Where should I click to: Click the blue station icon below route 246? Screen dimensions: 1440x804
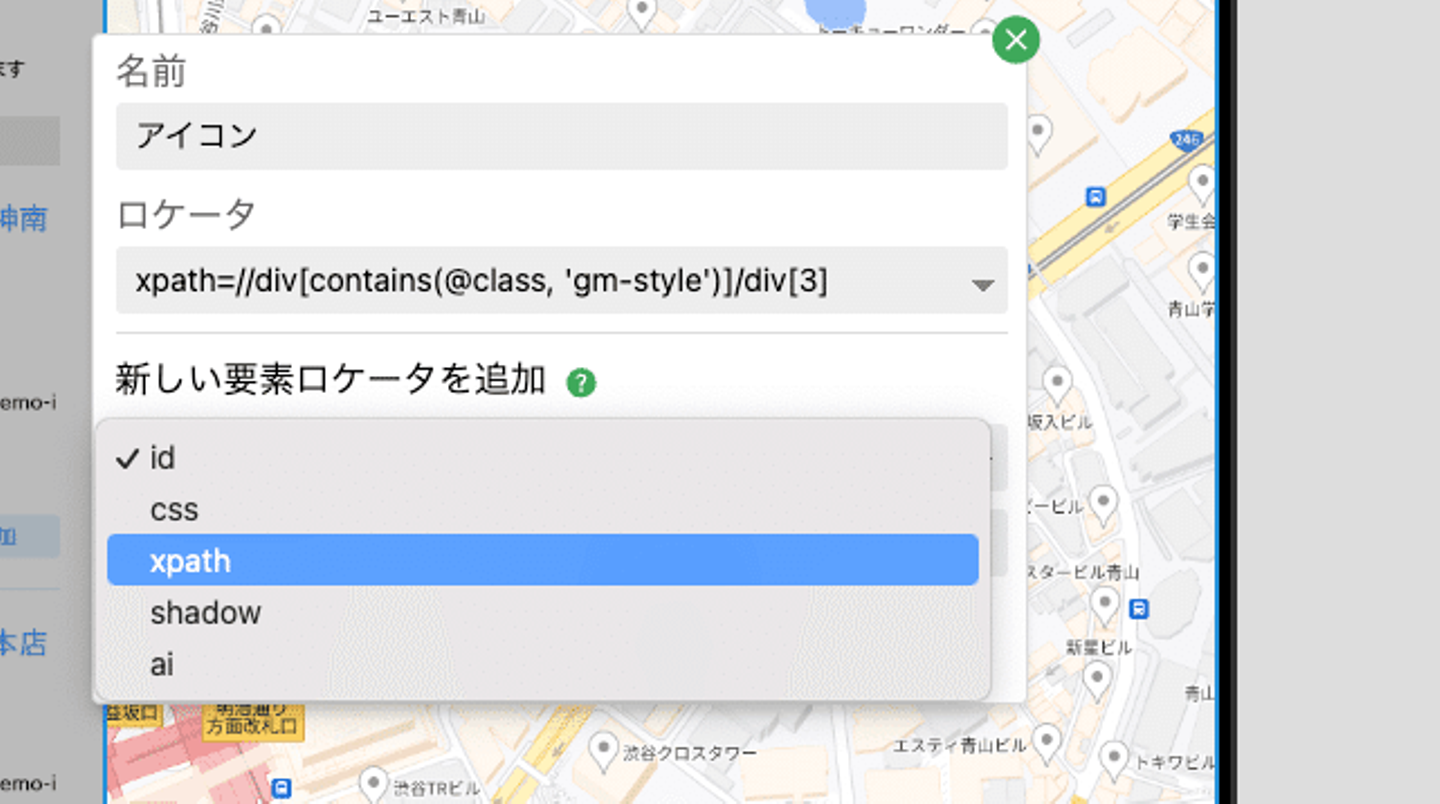coord(1096,197)
